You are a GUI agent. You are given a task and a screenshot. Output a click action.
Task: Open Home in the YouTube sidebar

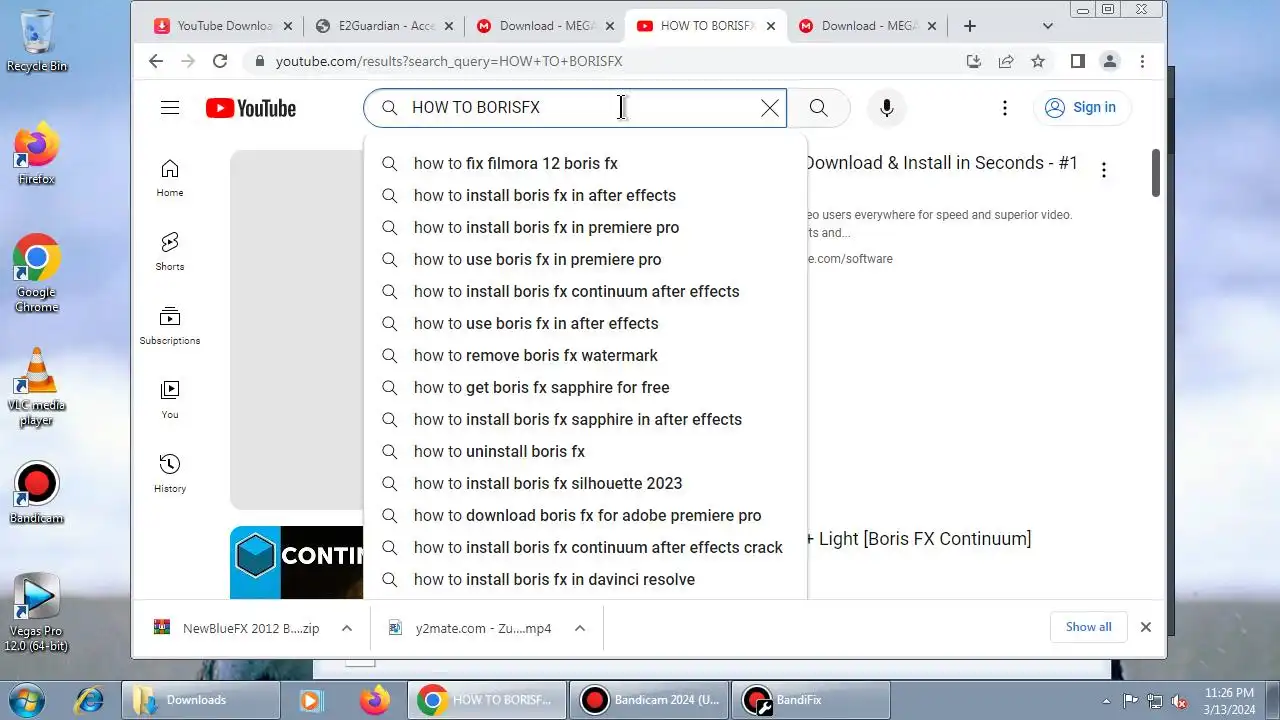click(170, 178)
